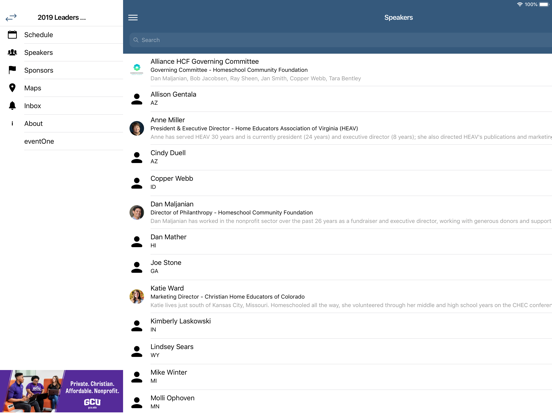Tap Dan Mather's avatar placeholder
552x414 pixels.
point(137,242)
